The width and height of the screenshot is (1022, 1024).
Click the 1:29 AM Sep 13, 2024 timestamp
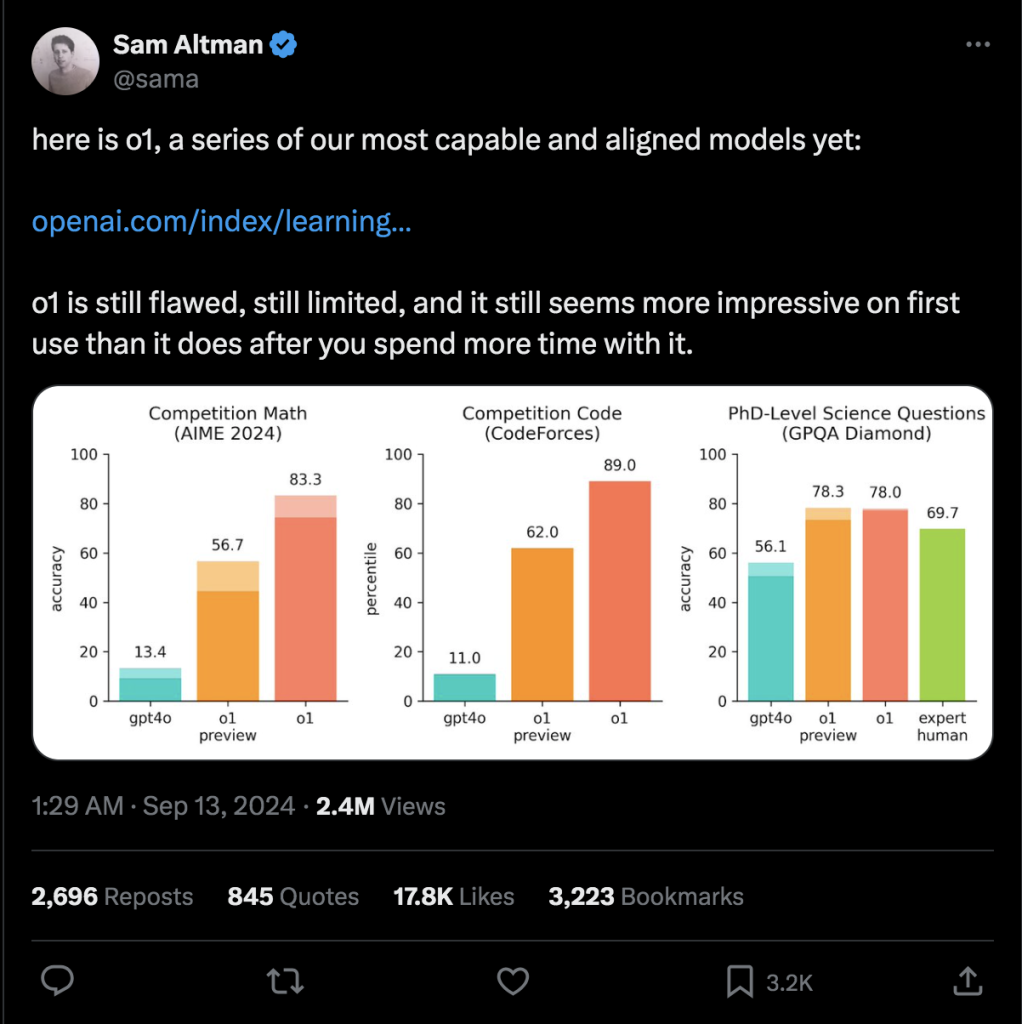tap(163, 807)
